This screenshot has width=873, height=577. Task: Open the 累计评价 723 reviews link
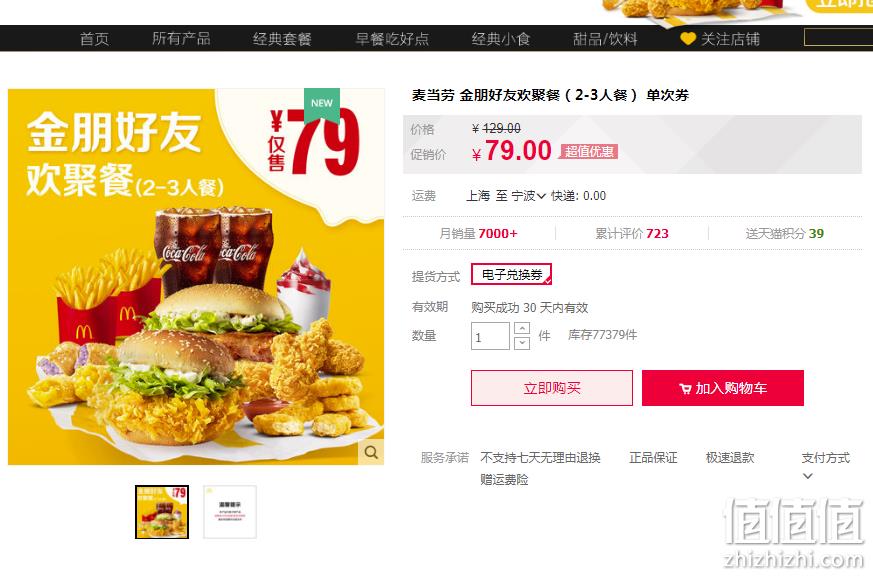click(632, 234)
